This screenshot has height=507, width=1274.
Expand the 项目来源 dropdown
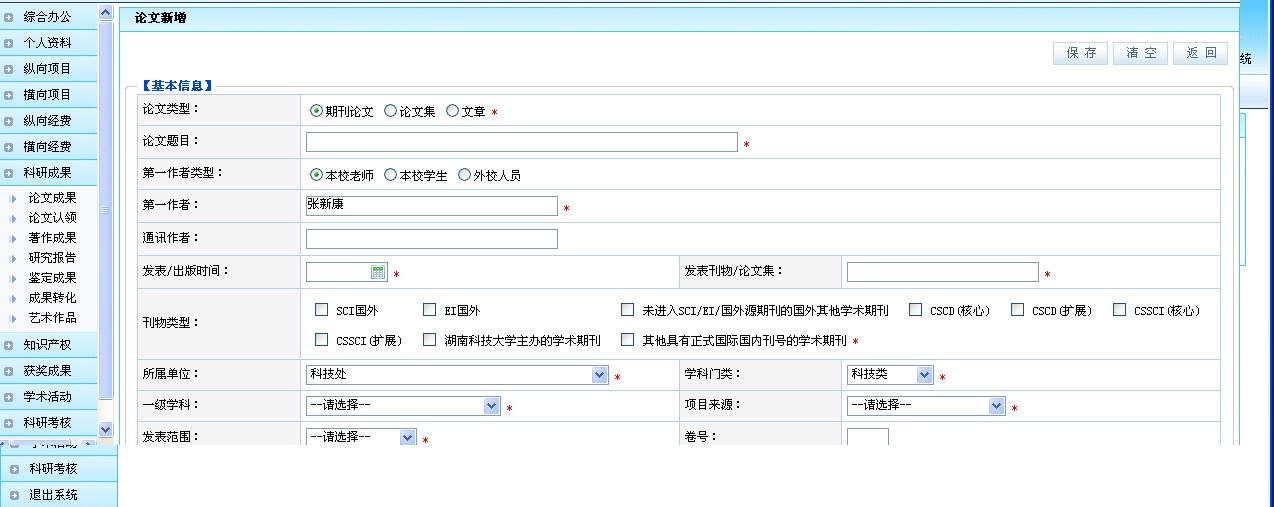(x=996, y=406)
